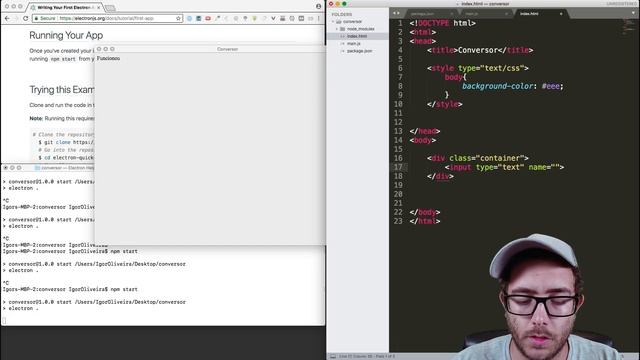This screenshot has width=640, height=360.
Task: Open index.html from the sidebar
Action: (357, 36)
